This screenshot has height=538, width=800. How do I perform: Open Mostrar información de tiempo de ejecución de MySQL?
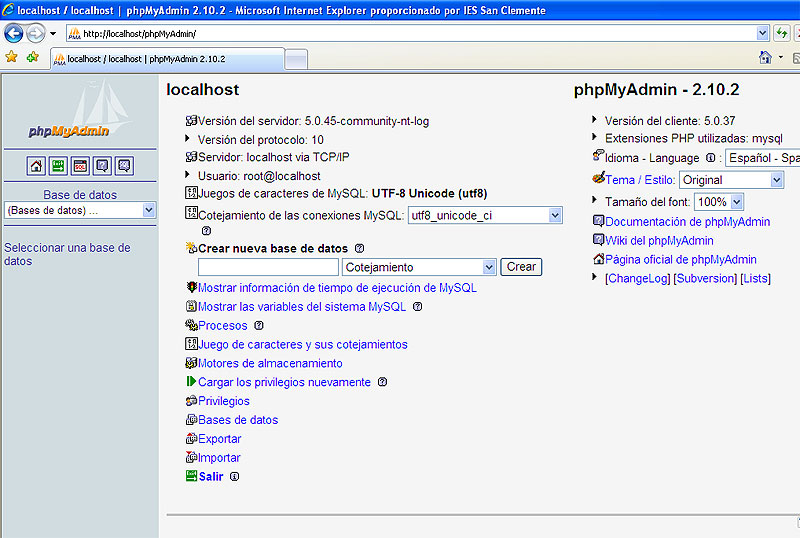tap(337, 288)
